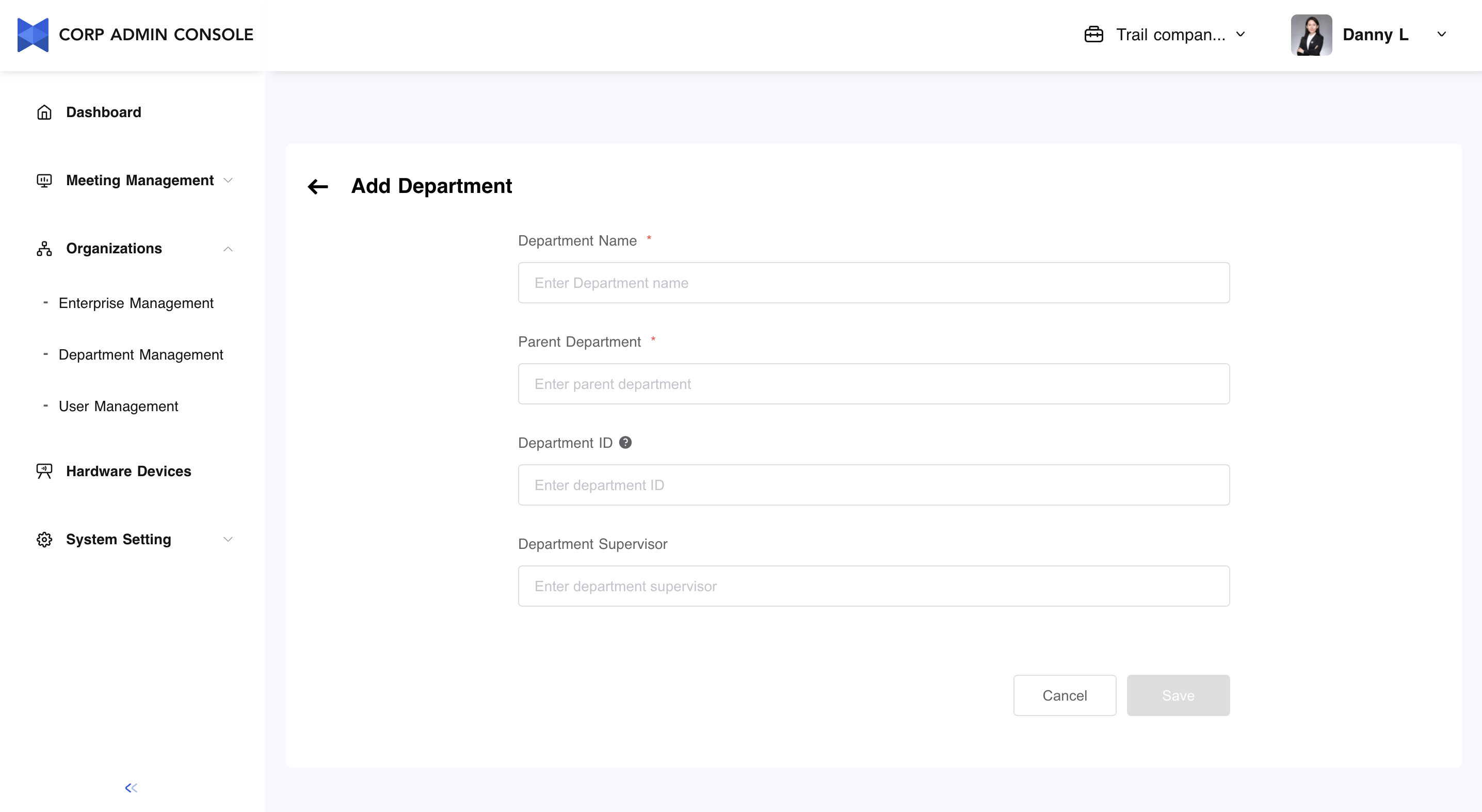The width and height of the screenshot is (1482, 812).
Task: Open Department Management submenu item
Action: [x=140, y=355]
